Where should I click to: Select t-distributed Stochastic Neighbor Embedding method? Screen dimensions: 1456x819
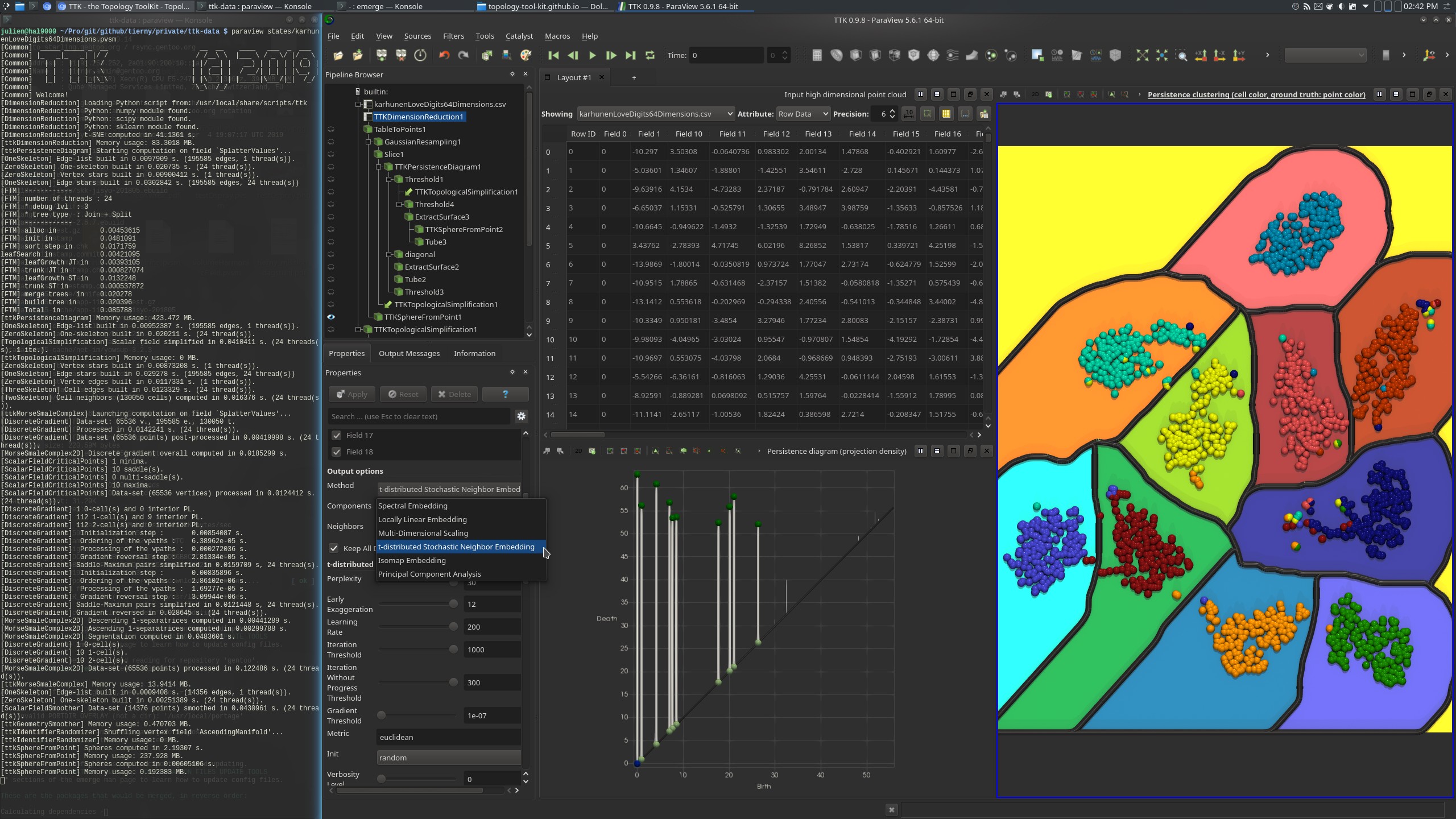tap(456, 546)
